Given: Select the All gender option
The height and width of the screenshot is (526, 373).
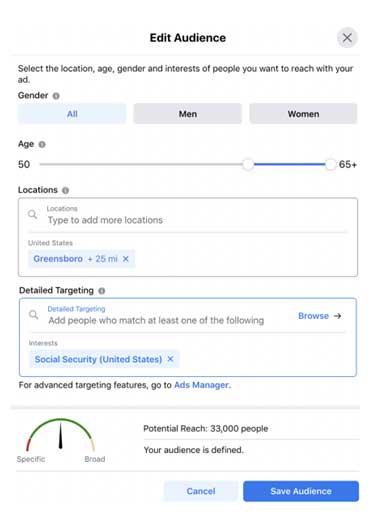Looking at the screenshot, I should tap(72, 114).
